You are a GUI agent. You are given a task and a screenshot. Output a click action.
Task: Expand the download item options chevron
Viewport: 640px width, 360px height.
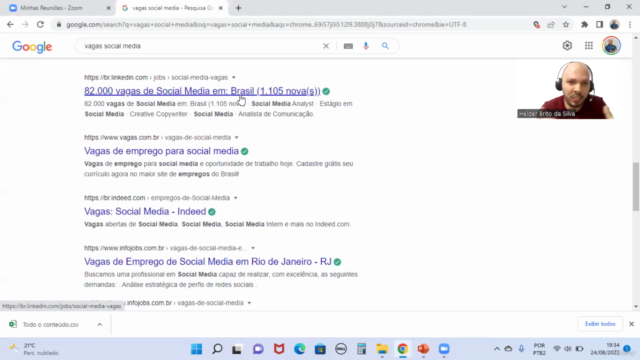[x=100, y=324]
